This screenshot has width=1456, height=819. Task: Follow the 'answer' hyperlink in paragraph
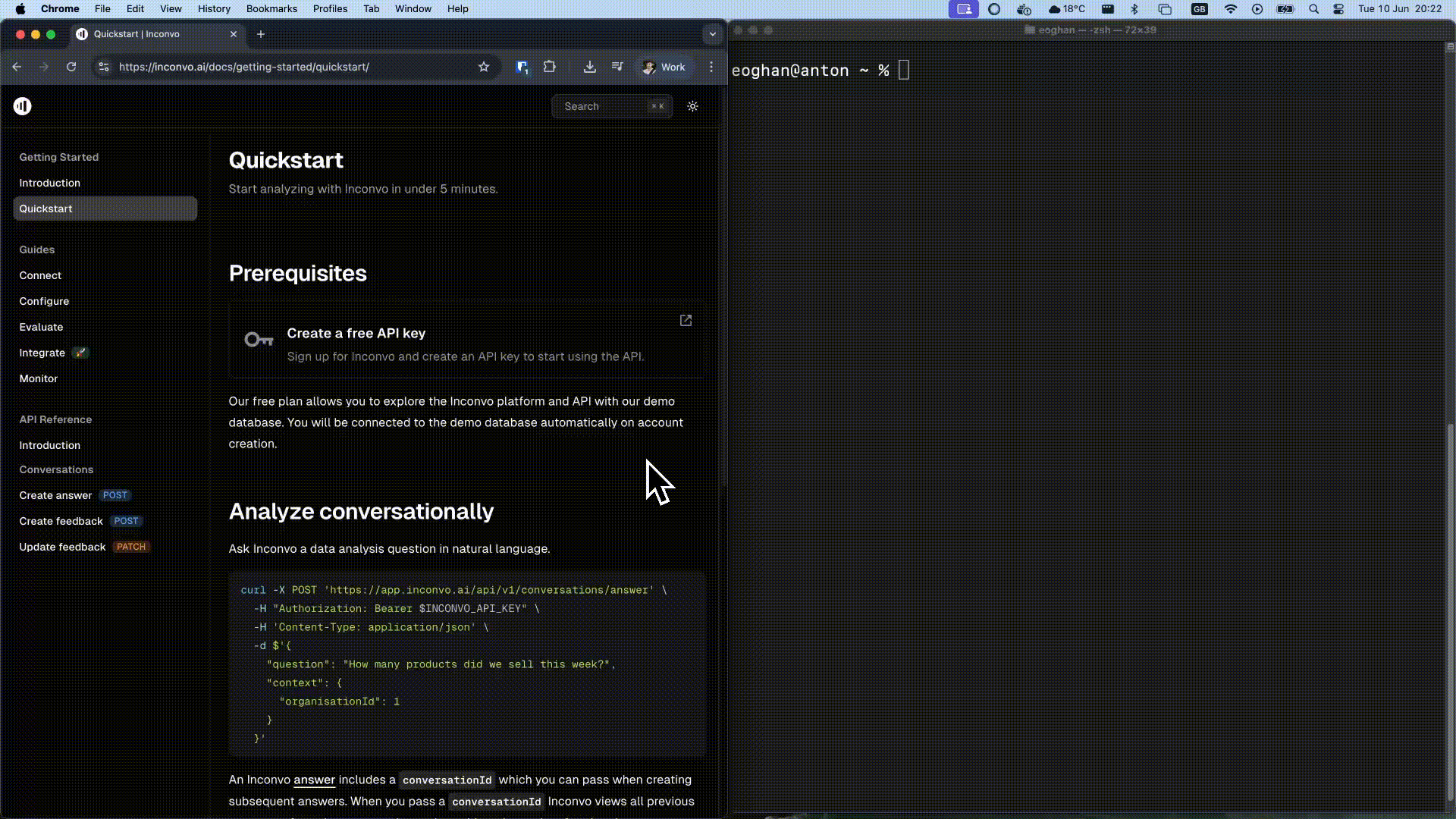314,780
